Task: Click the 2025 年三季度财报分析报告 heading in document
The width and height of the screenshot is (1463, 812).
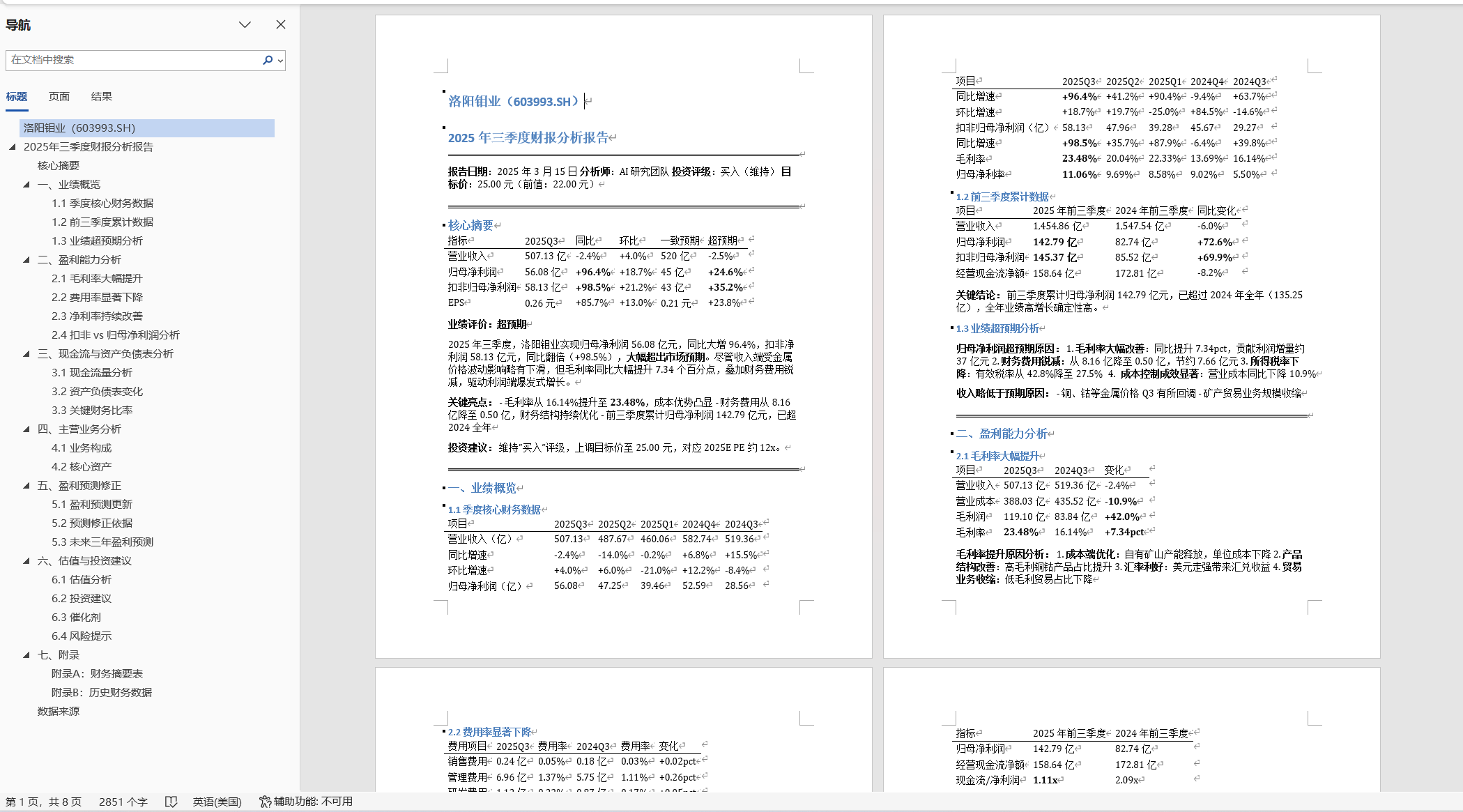Action: pyautogui.click(x=528, y=138)
